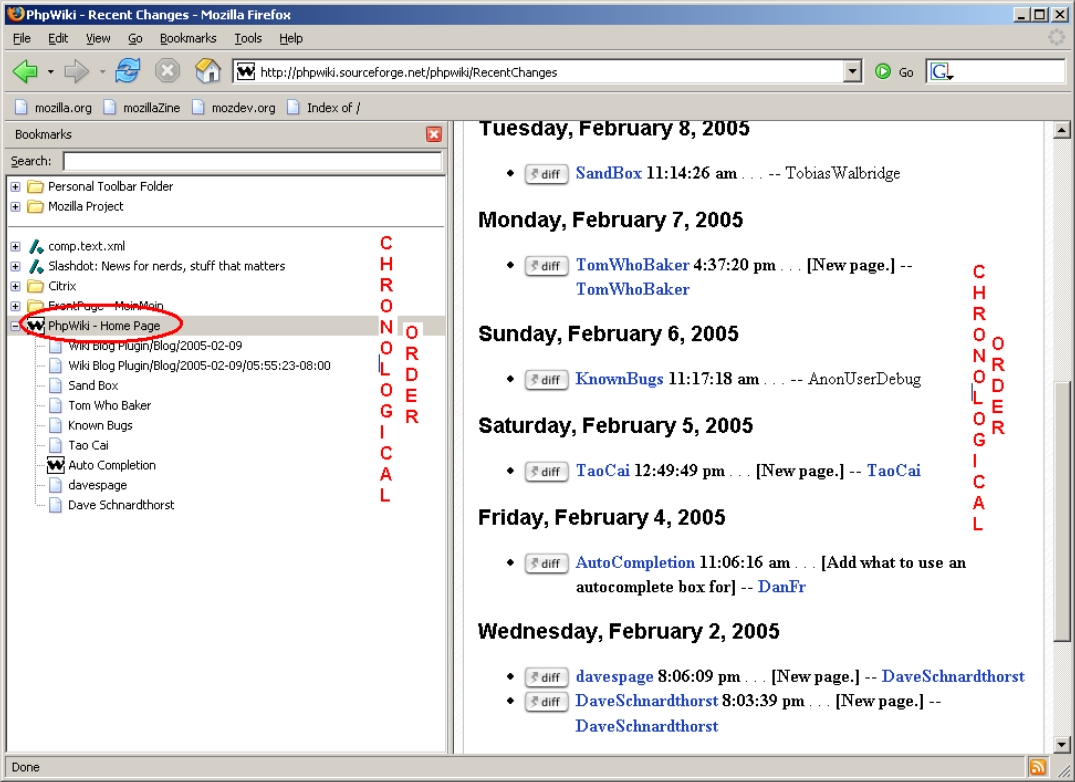The image size is (1075, 782).
Task: Open the AutoCompletion page link
Action: [x=635, y=563]
